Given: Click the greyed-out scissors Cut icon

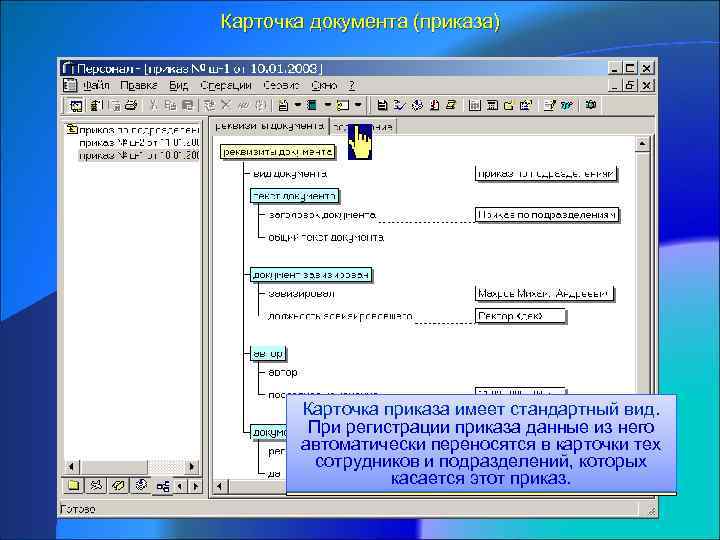Looking at the screenshot, I should (x=154, y=106).
